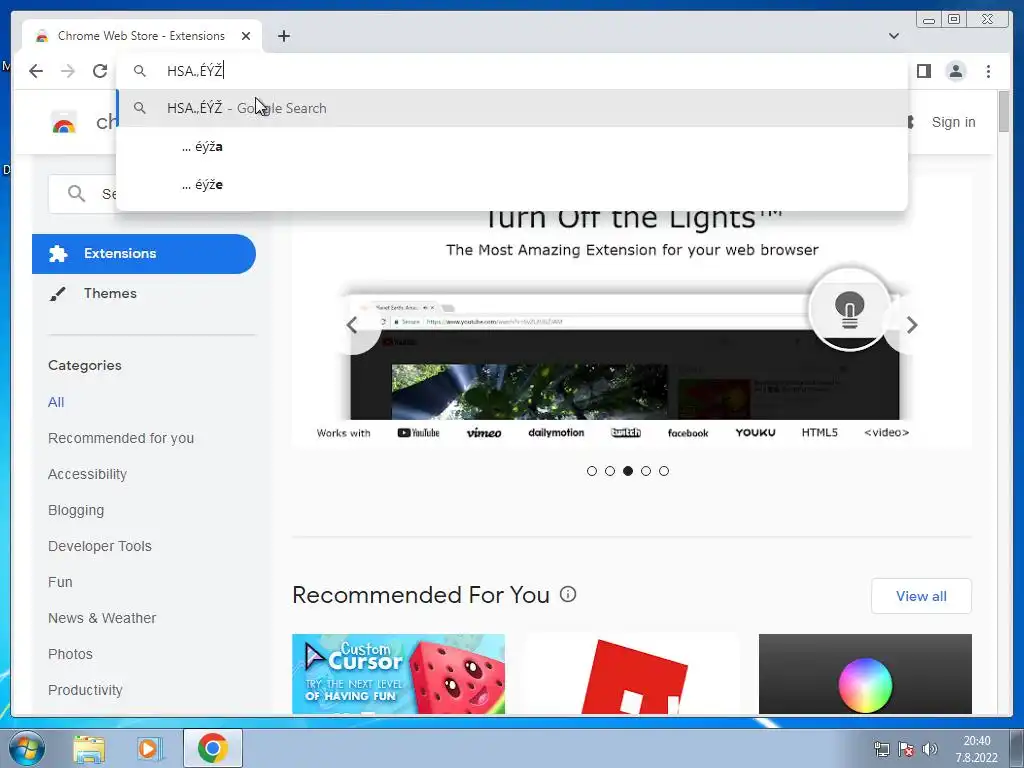Image resolution: width=1024 pixels, height=768 pixels.
Task: Click the Themes paintbrush icon
Action: pos(57,294)
